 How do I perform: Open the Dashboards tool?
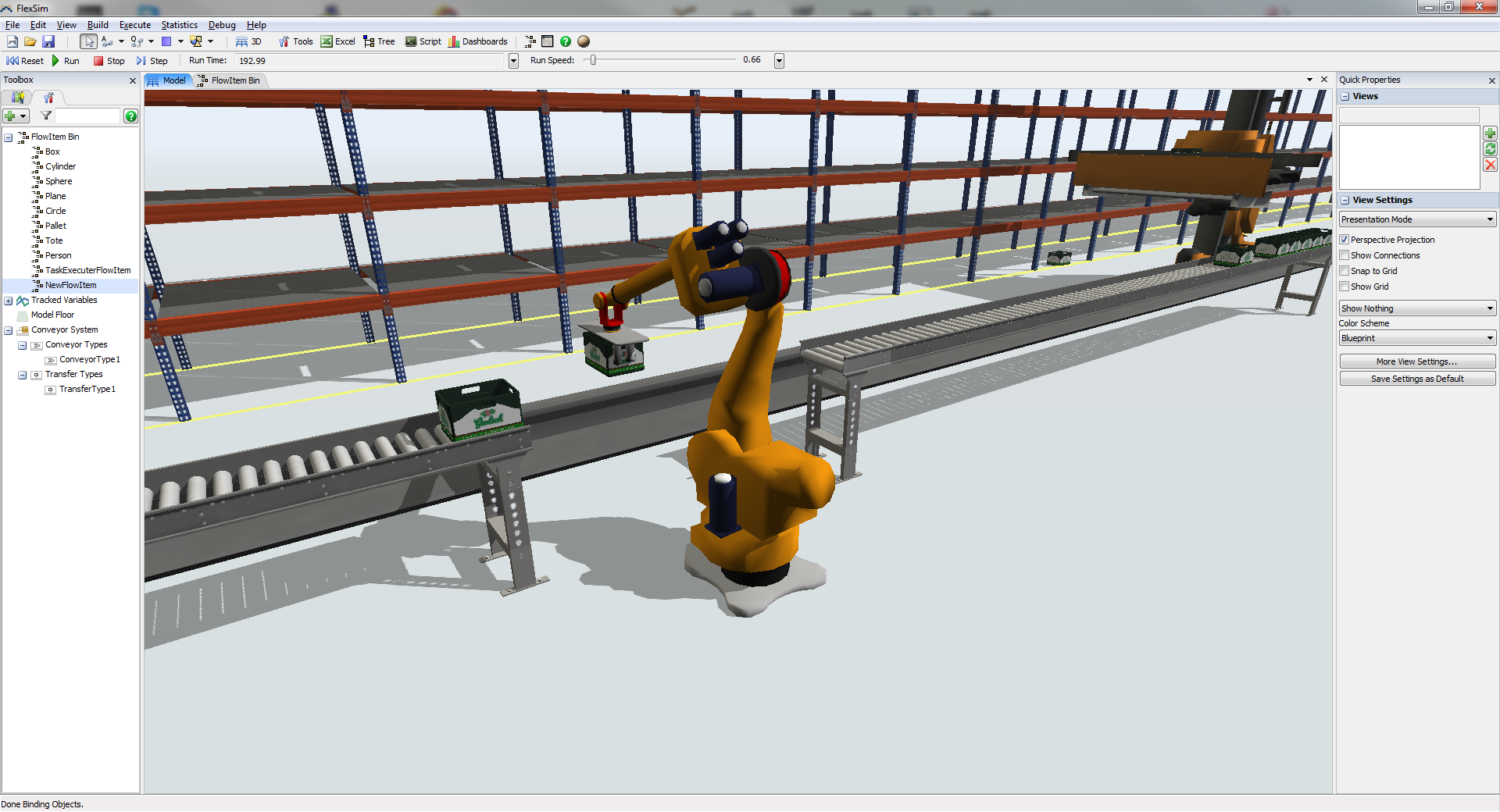478,41
